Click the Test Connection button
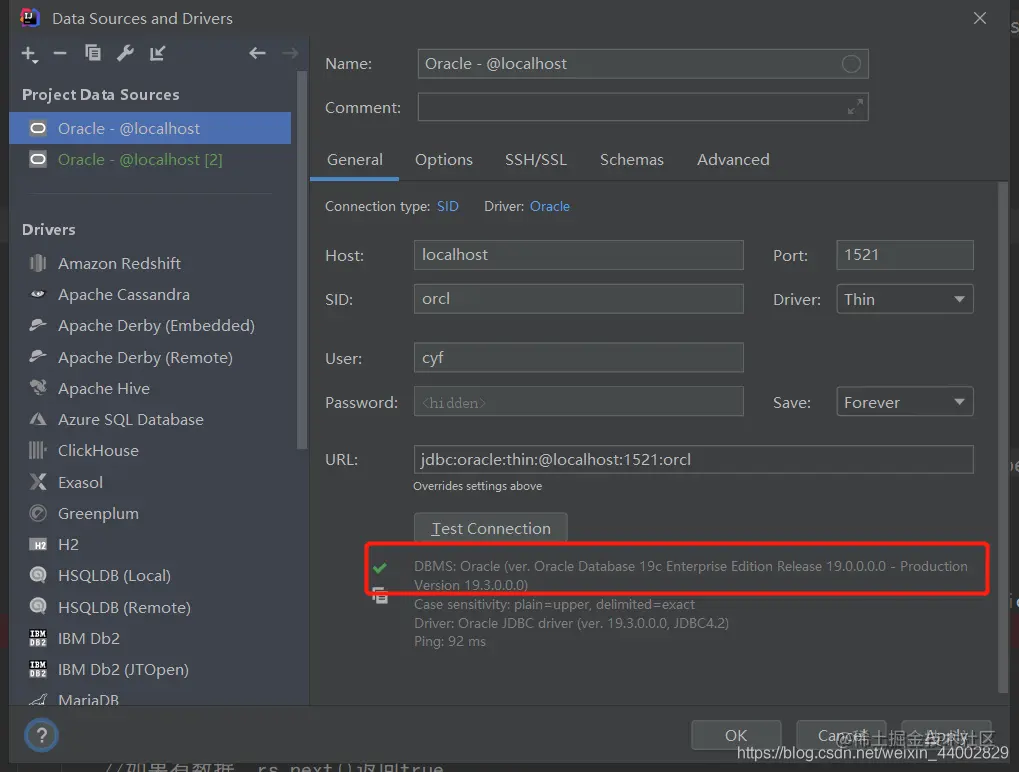 click(491, 528)
